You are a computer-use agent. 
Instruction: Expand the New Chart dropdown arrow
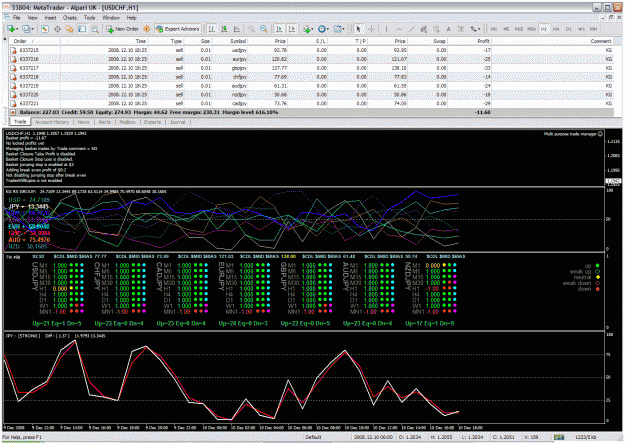click(x=17, y=29)
